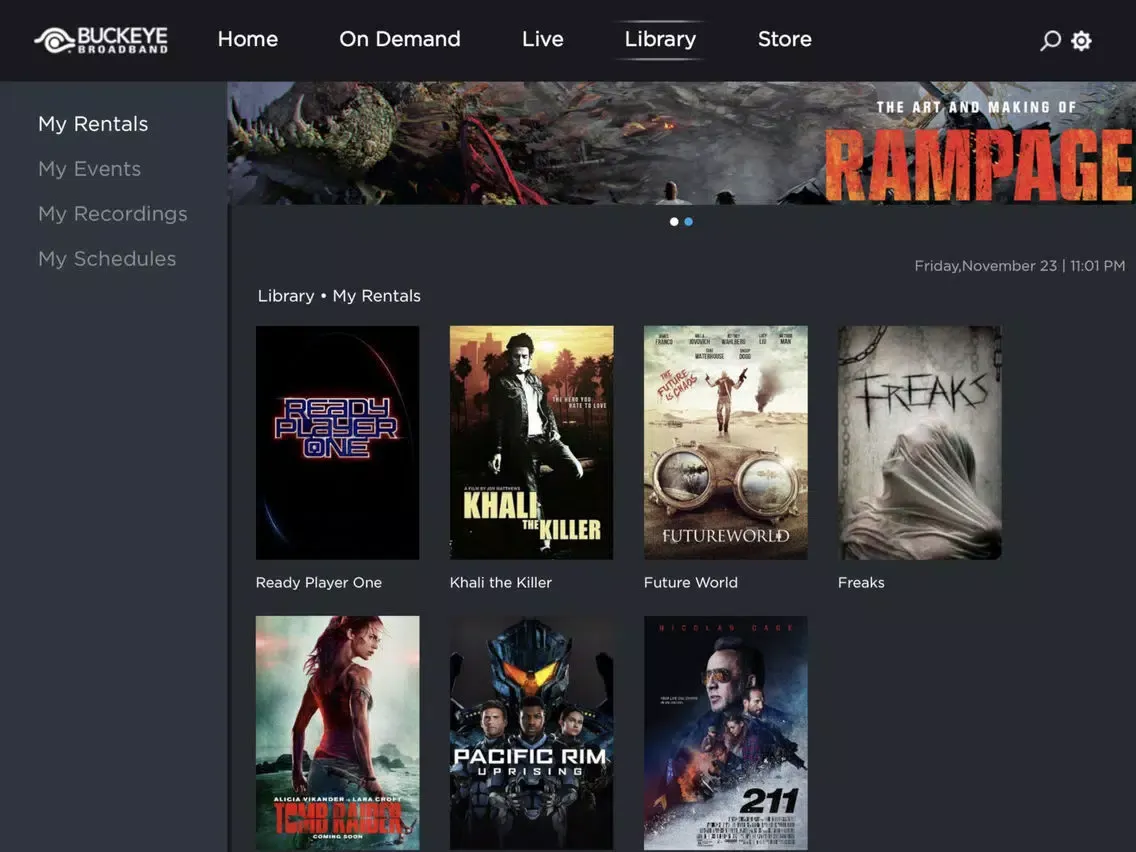Click the Freaks title text
The width and height of the screenshot is (1136, 852).
tap(861, 582)
